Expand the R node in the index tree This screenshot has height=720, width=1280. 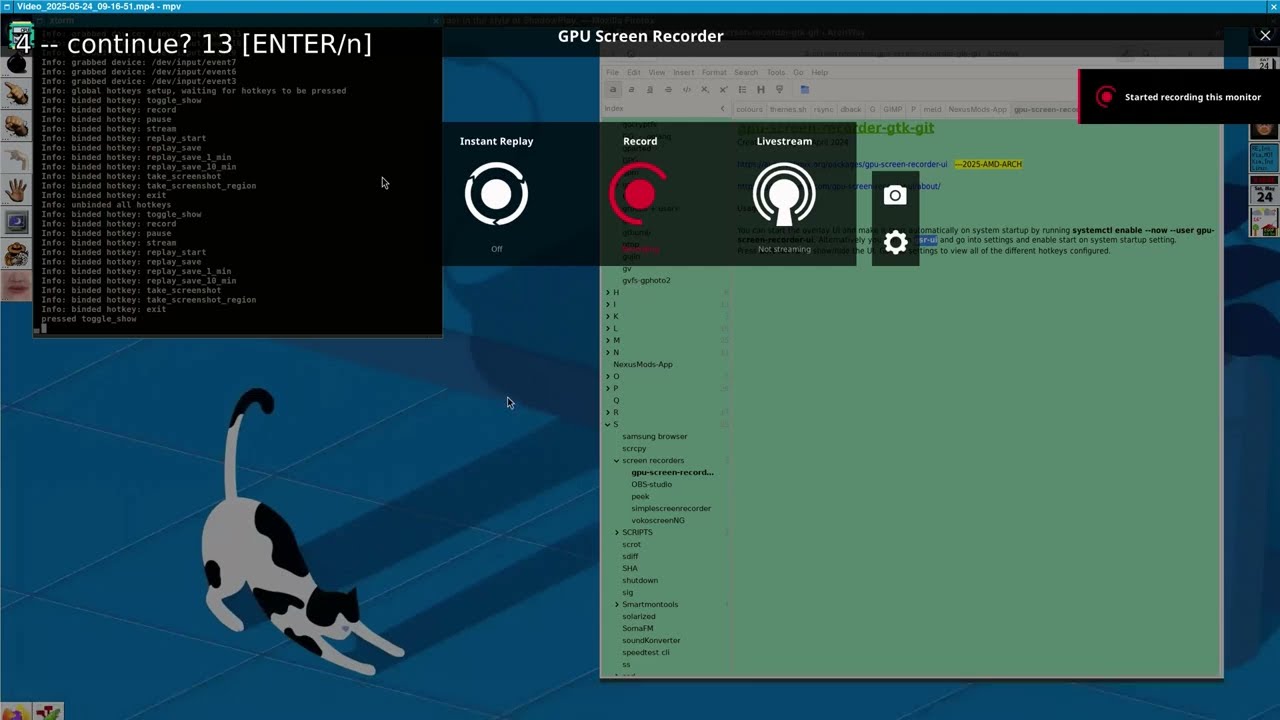(608, 412)
